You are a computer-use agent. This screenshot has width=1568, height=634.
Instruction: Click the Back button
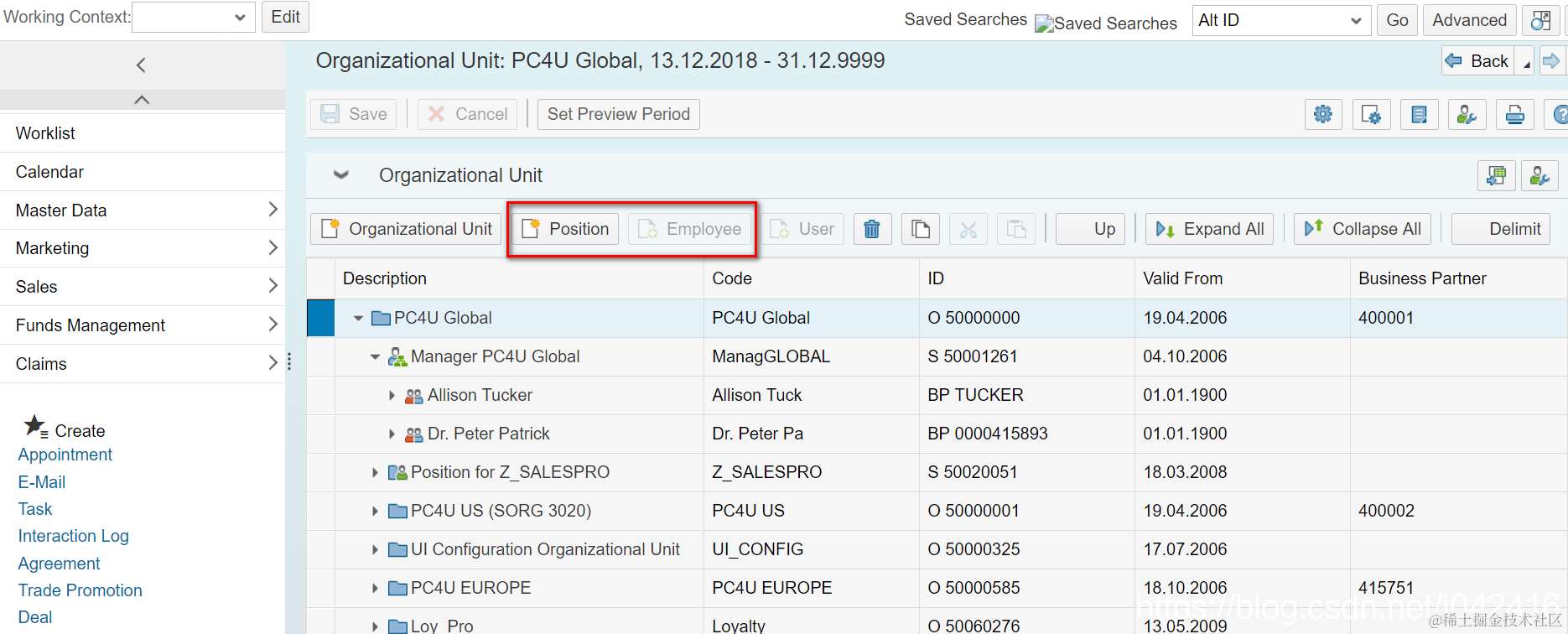[x=1477, y=60]
